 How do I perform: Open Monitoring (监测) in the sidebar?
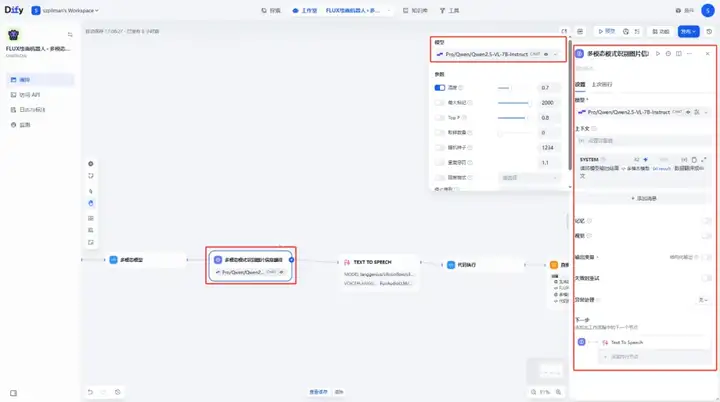(x=40, y=125)
